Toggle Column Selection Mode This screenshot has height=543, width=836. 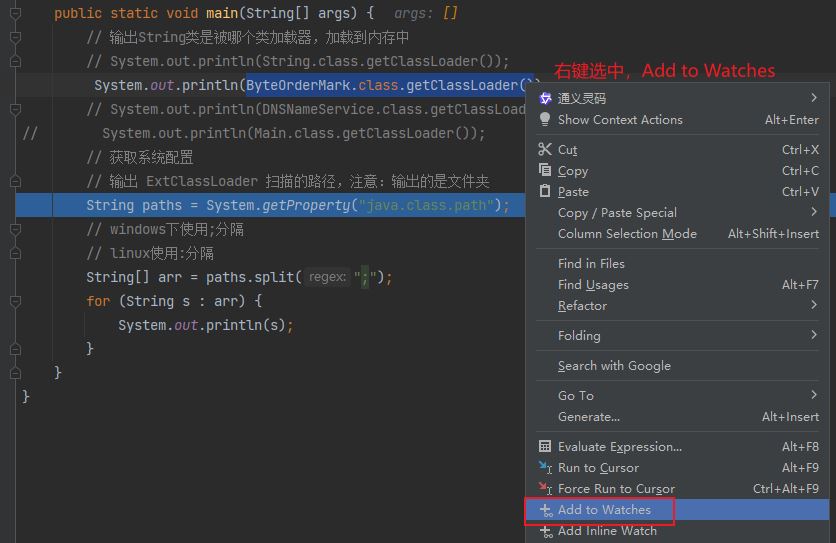pos(677,234)
